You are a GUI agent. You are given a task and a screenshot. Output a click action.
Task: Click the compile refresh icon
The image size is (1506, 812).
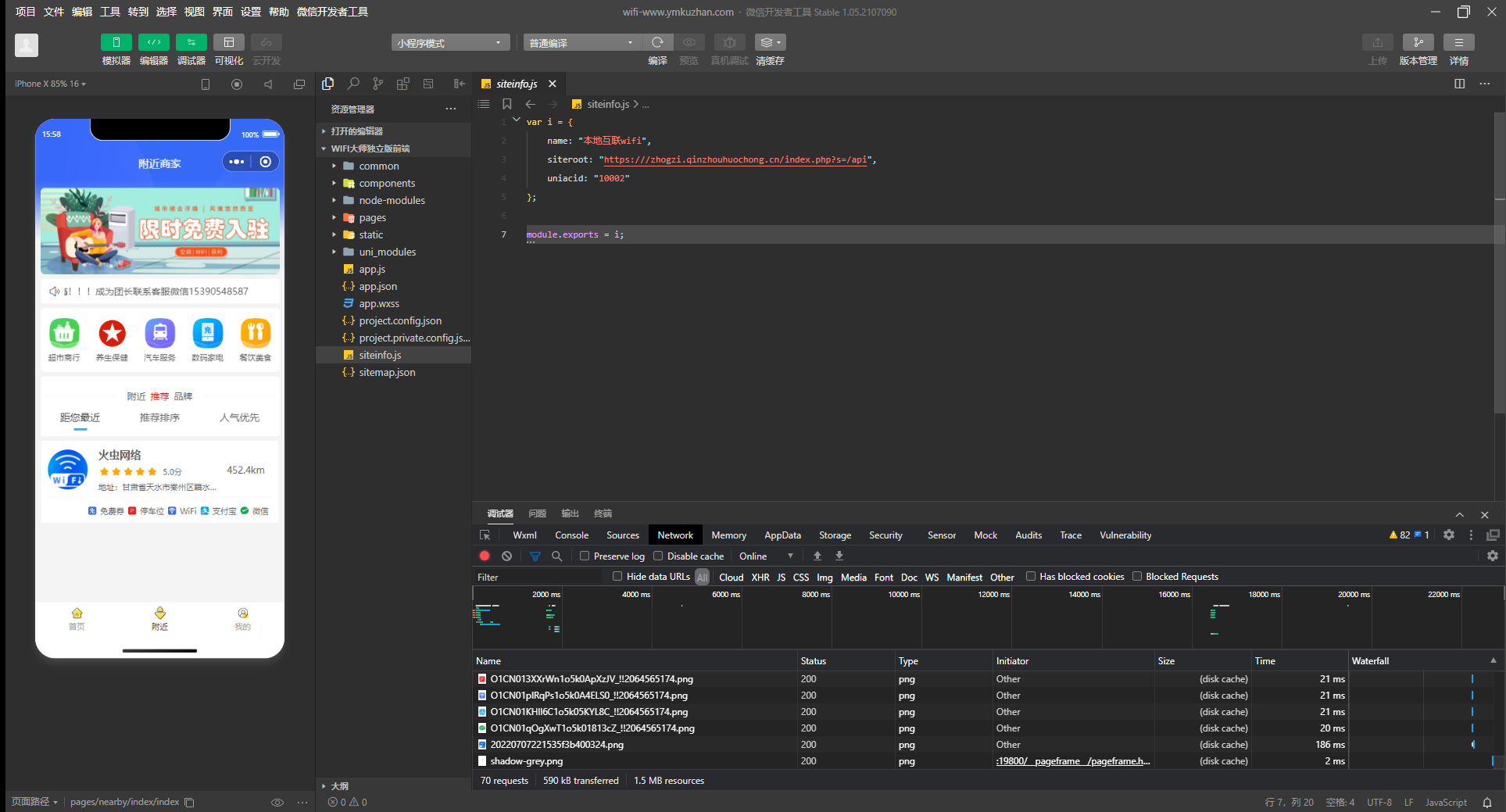click(657, 42)
